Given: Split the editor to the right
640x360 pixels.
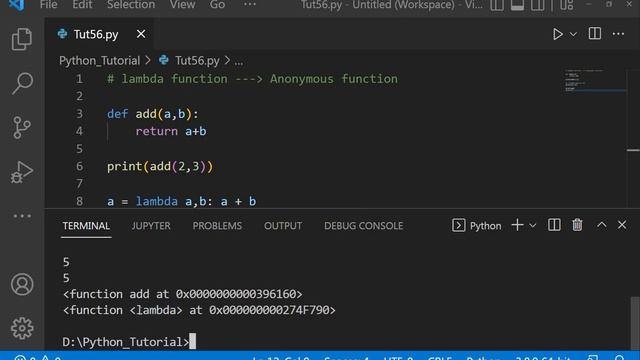Looking at the screenshot, I should coord(595,34).
